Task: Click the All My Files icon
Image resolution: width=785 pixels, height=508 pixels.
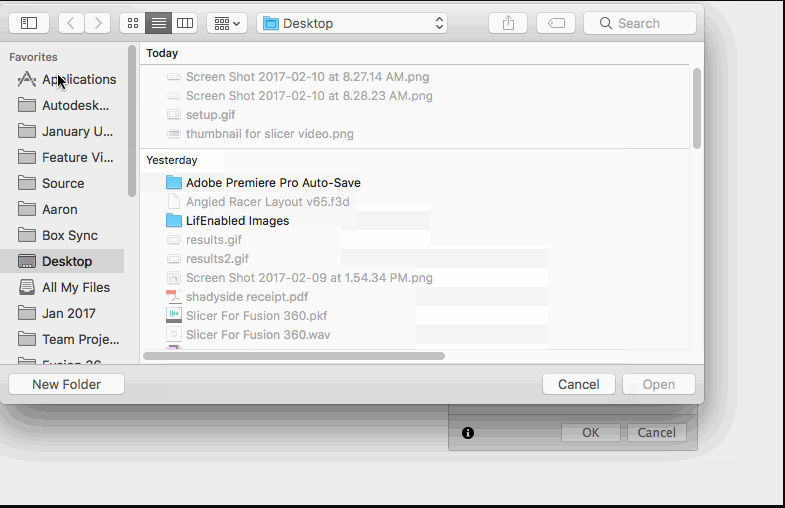Action: 27,287
